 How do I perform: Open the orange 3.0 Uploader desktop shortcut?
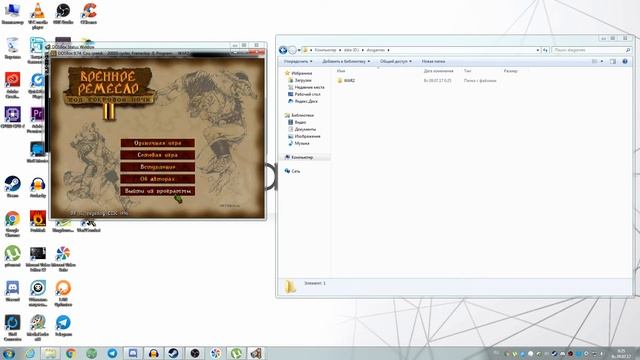coord(63,293)
